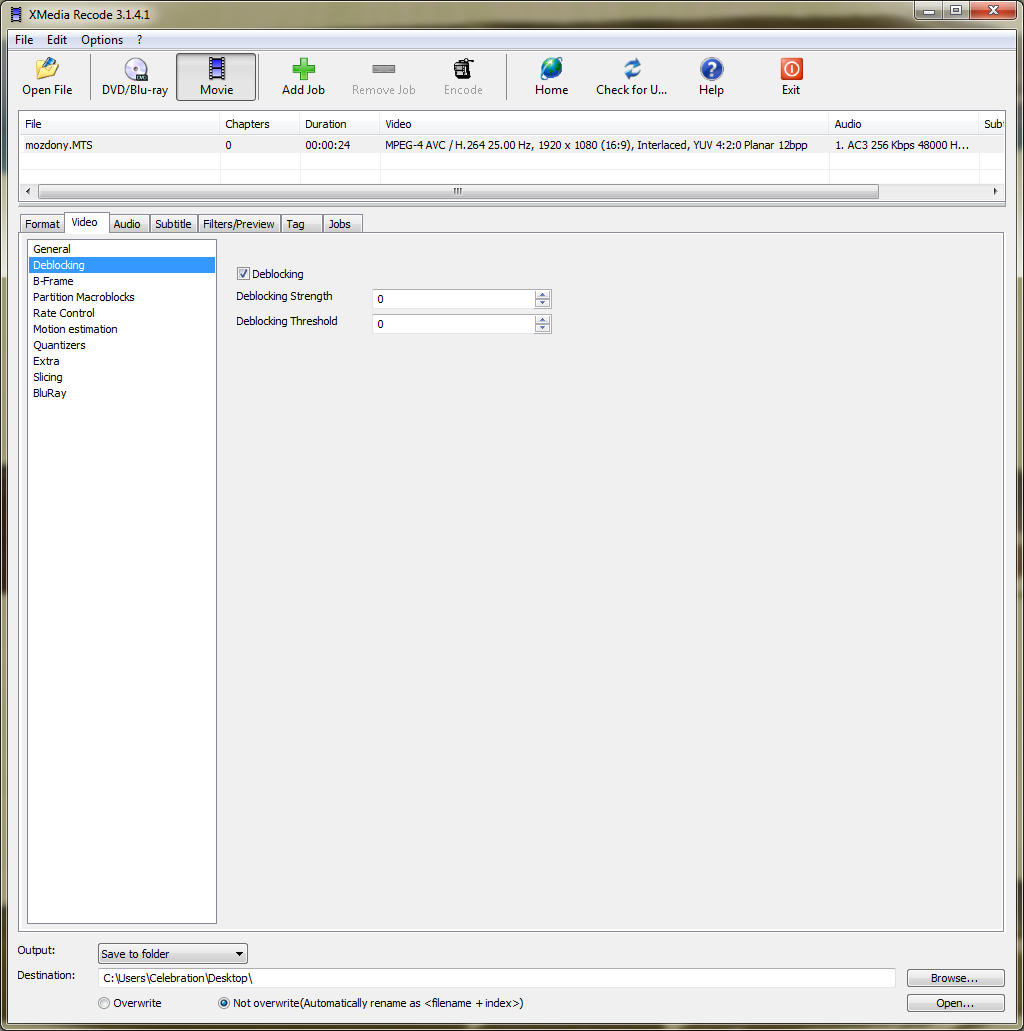
Task: Click the red Exit icon
Action: (791, 68)
